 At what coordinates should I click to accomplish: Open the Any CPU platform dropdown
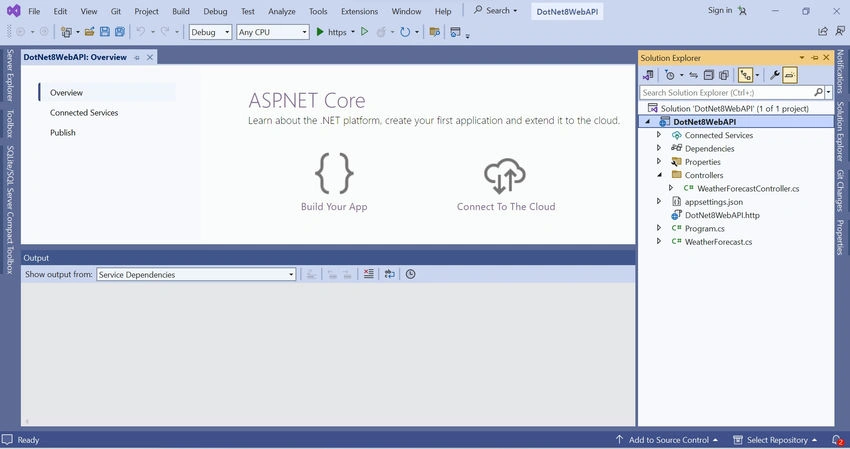click(x=273, y=32)
